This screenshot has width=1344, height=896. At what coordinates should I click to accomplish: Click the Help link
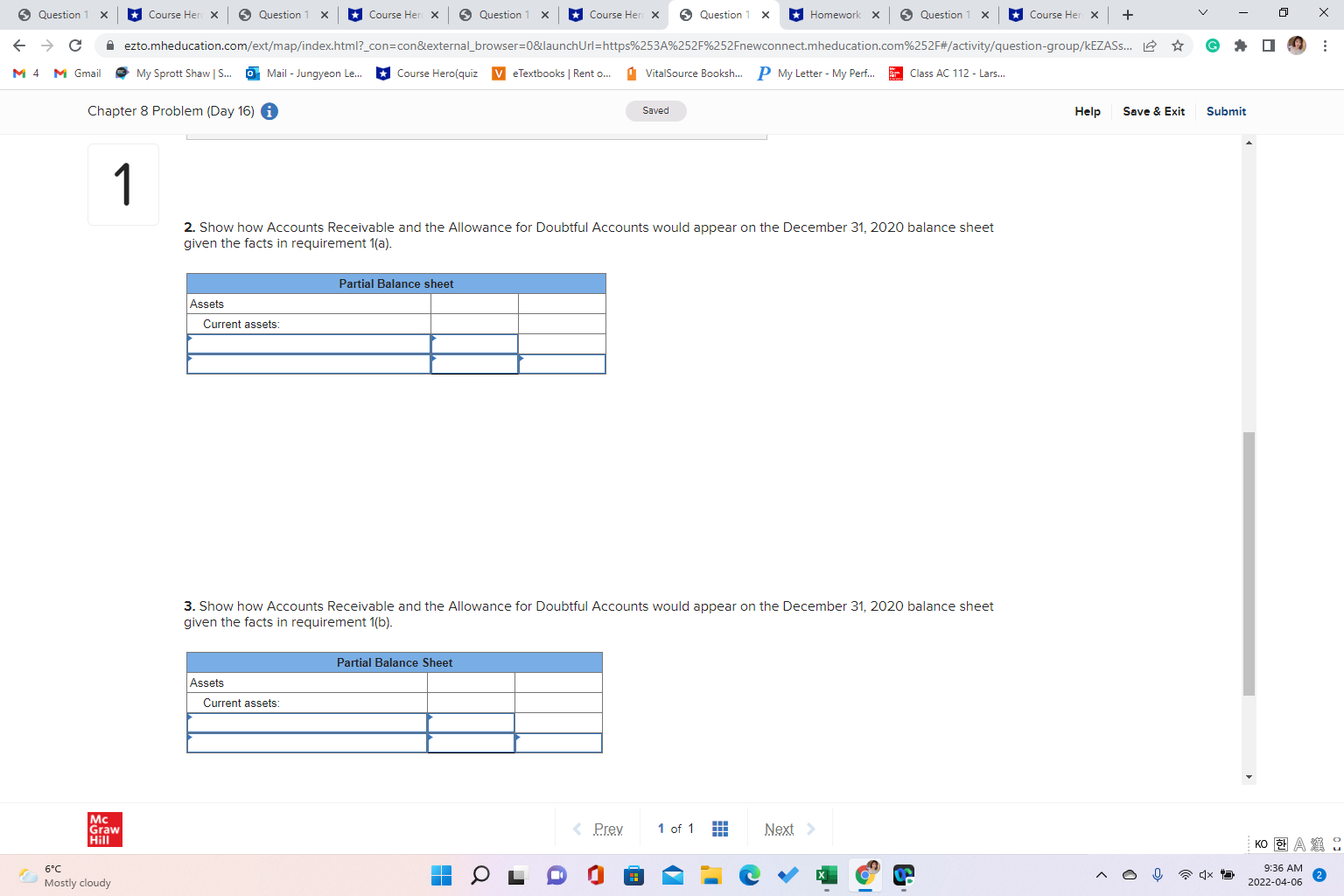(x=1088, y=111)
